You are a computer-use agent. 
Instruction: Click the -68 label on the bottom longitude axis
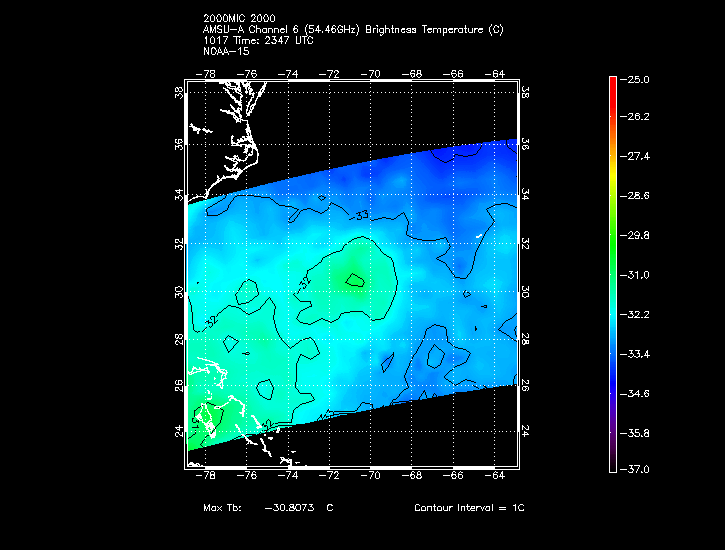point(412,476)
